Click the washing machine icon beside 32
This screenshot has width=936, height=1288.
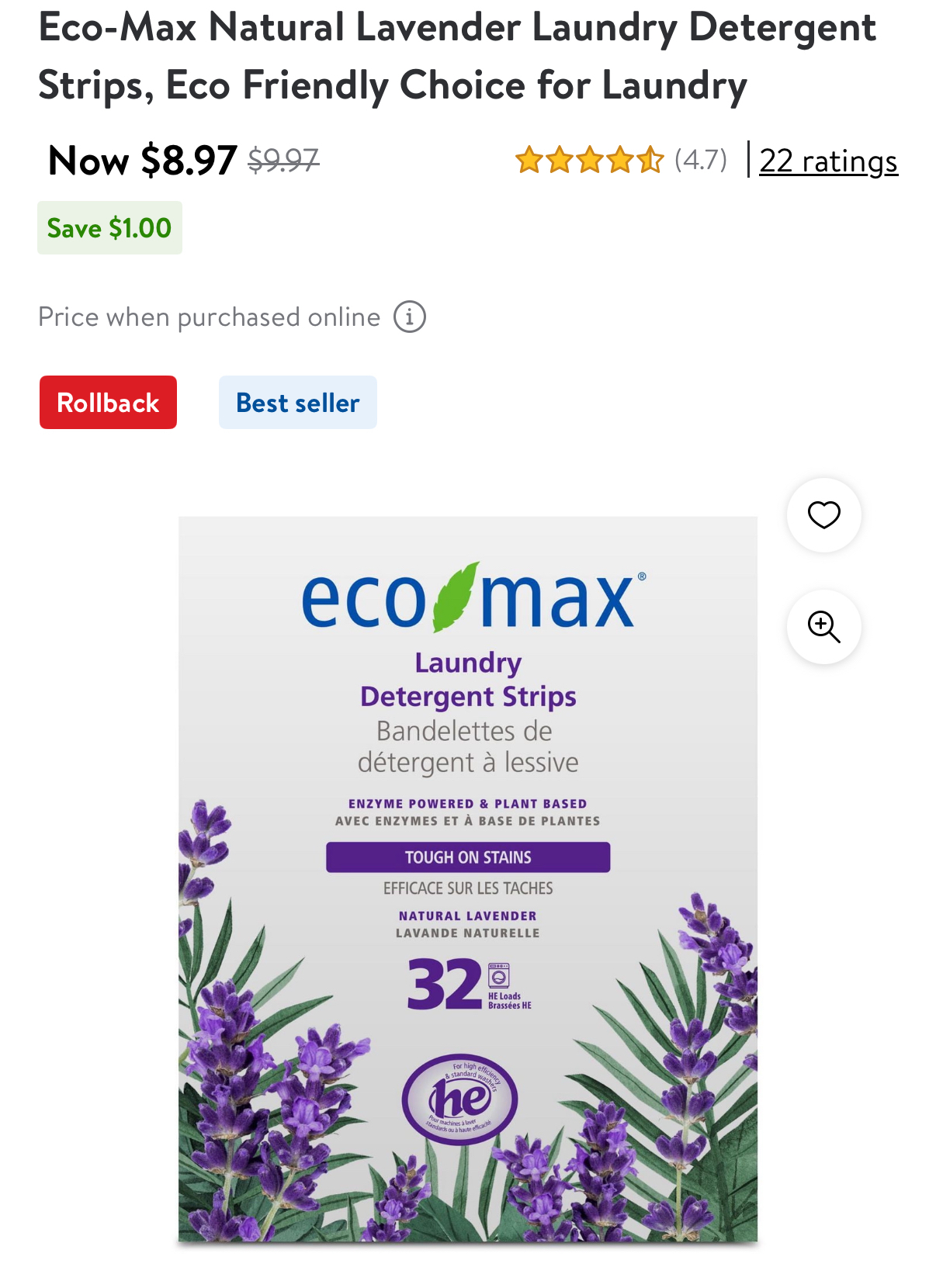[x=499, y=975]
